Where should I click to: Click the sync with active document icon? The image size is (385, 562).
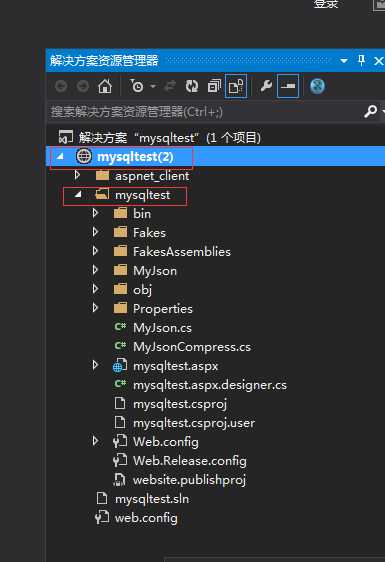tap(170, 86)
